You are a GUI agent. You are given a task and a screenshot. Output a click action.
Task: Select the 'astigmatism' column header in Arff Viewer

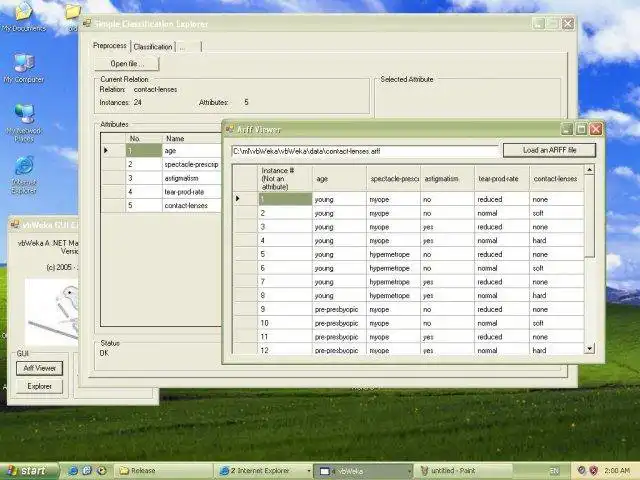(447, 179)
